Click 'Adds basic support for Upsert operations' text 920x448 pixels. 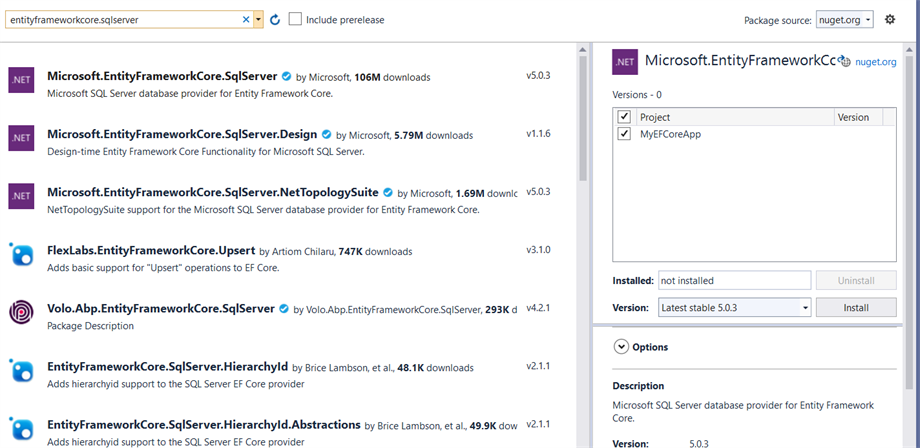click(x=163, y=268)
